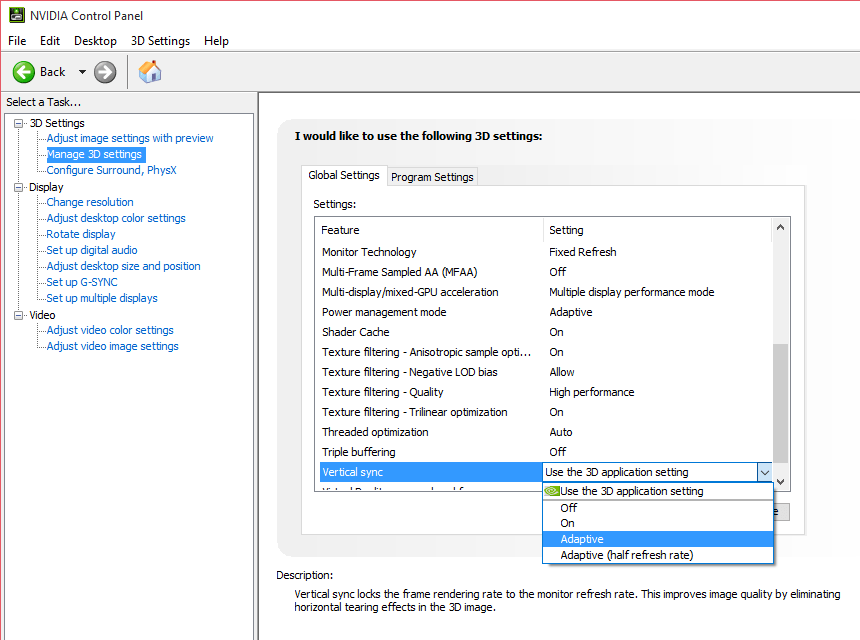Collapse the Video tree node
The height and width of the screenshot is (640, 860).
click(x=19, y=315)
